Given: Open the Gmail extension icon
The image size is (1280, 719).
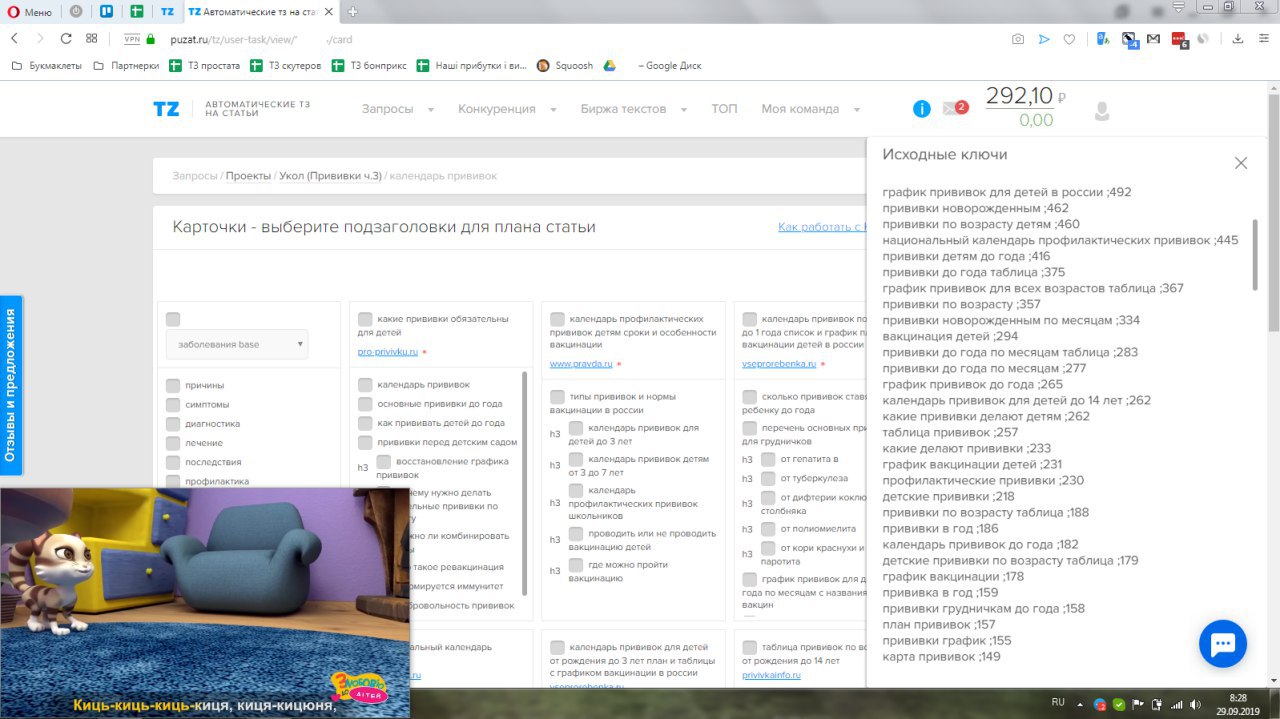Looking at the screenshot, I should pos(1153,39).
